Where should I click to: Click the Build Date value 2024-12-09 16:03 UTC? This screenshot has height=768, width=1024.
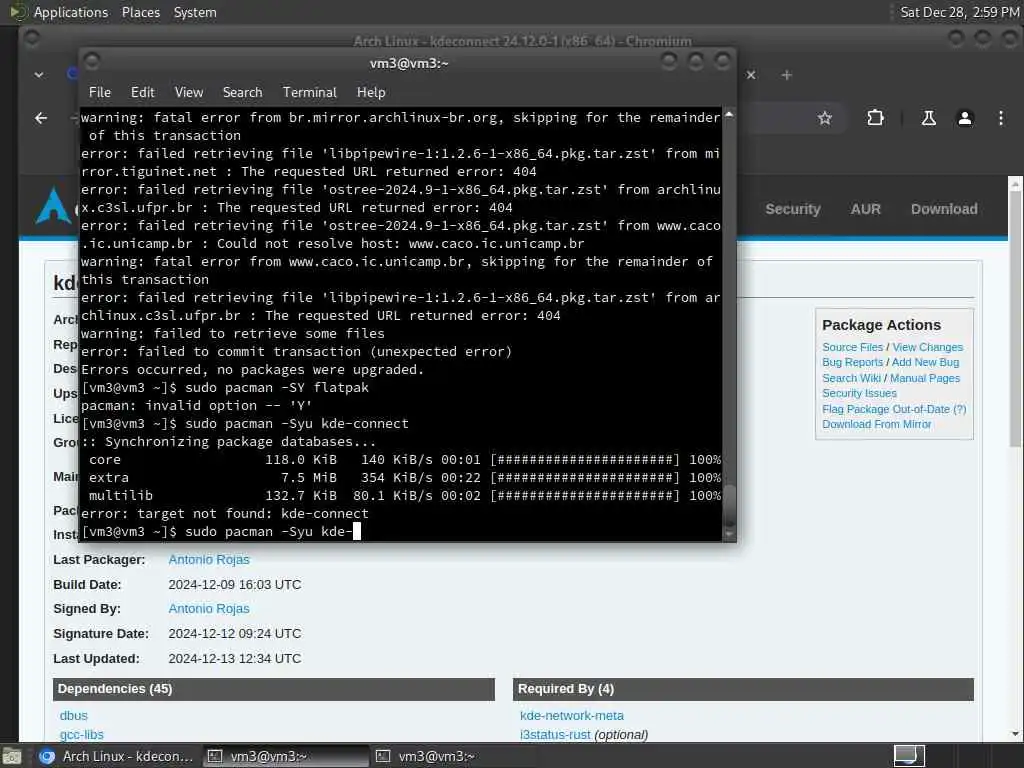click(x=234, y=584)
